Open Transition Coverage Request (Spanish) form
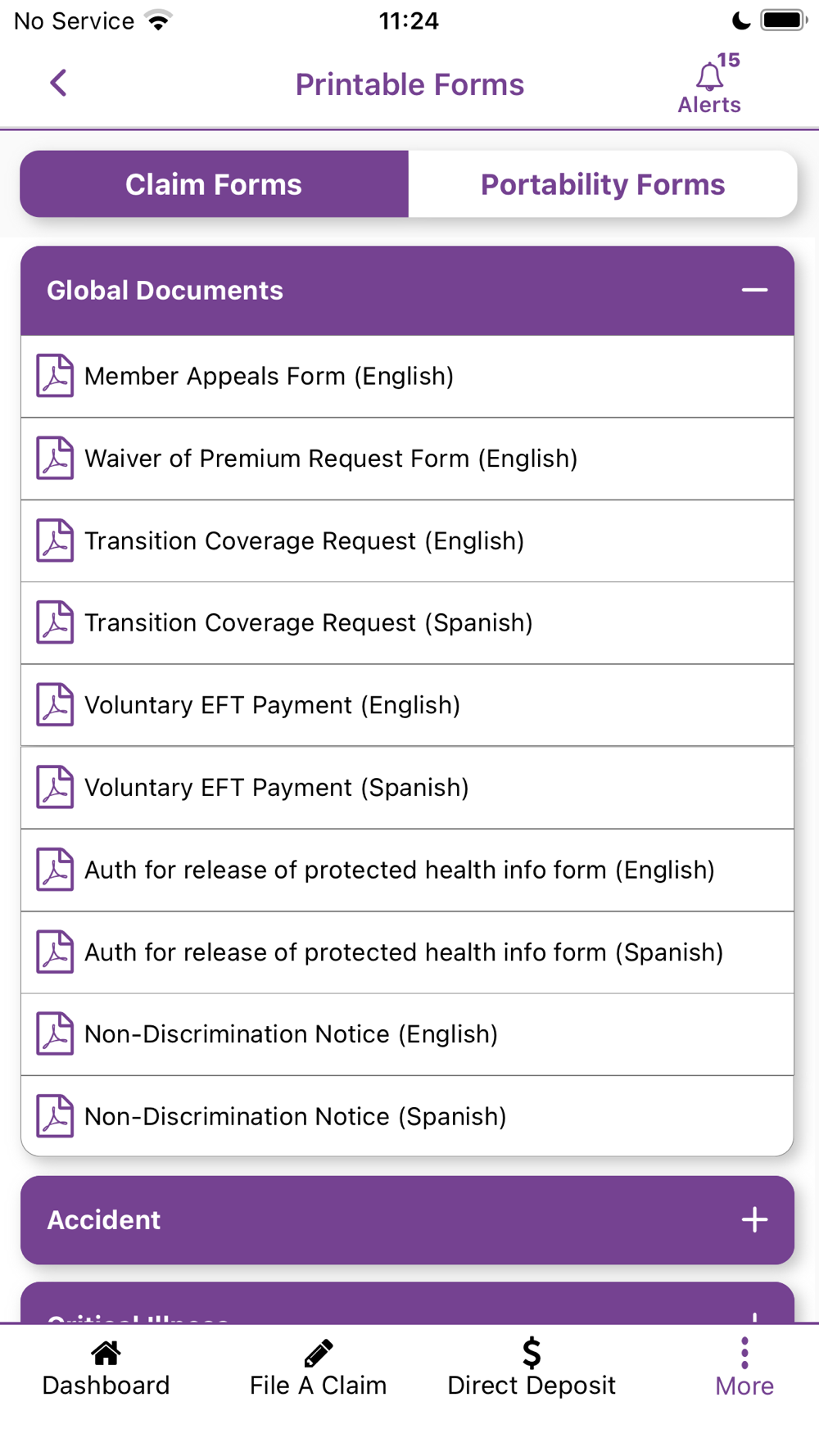Screen dimensions: 819x1456 (x=309, y=623)
